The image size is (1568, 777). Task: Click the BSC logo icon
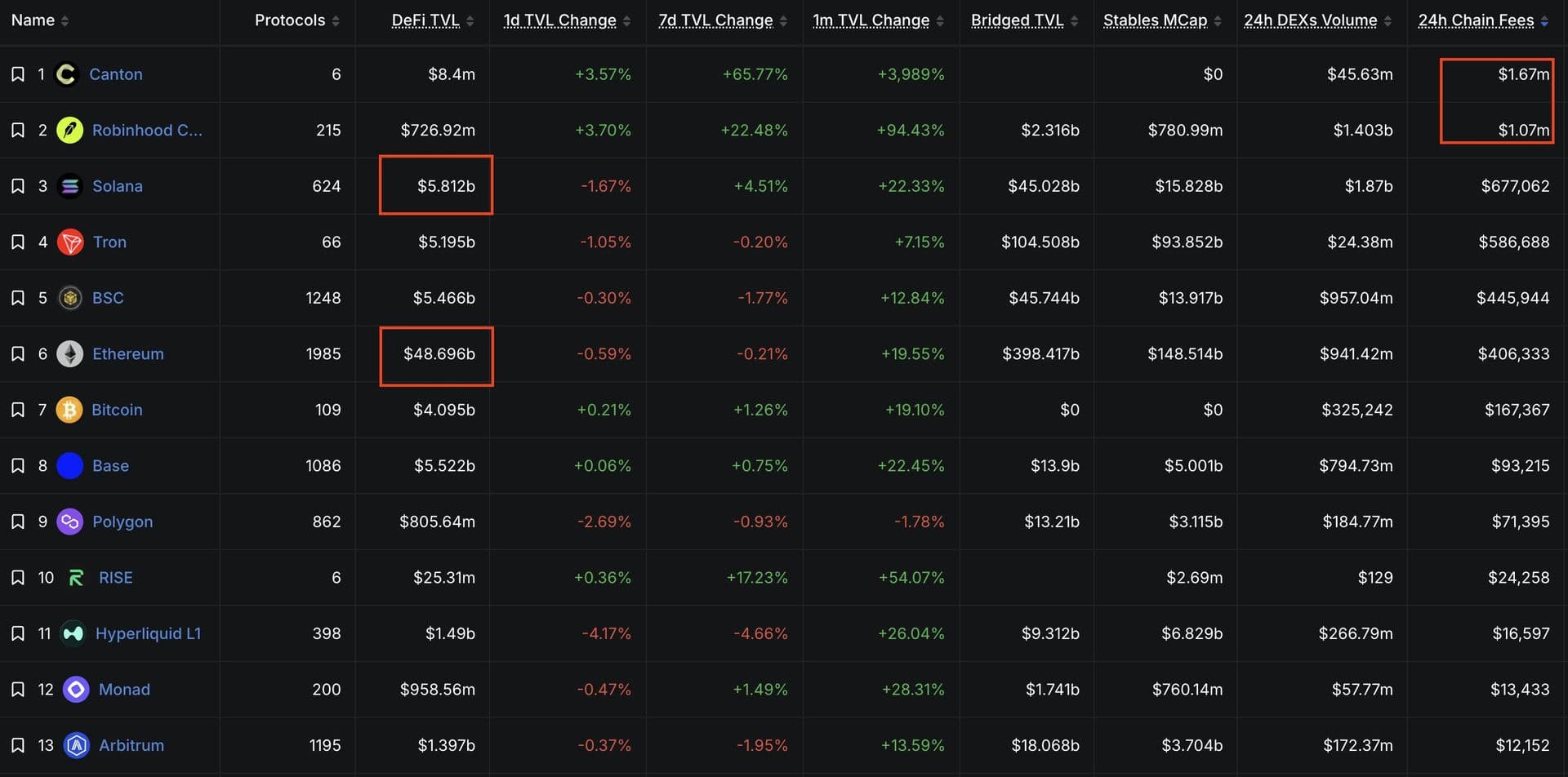click(x=69, y=298)
